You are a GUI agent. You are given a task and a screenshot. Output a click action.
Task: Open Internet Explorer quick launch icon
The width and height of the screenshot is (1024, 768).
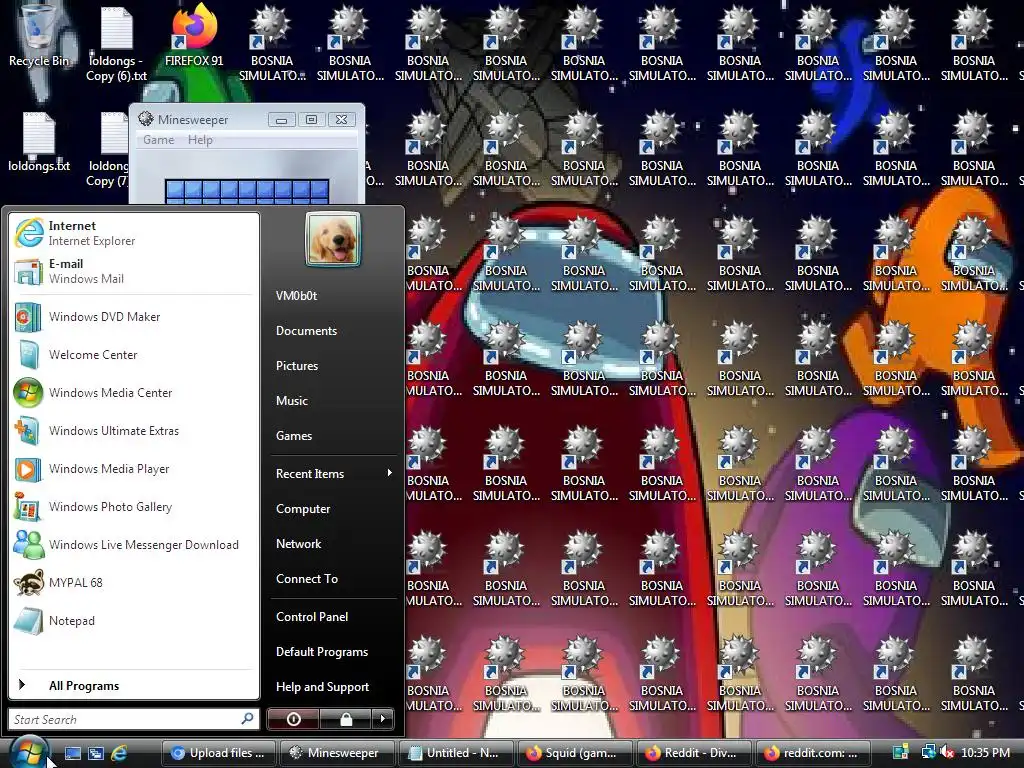[x=119, y=753]
